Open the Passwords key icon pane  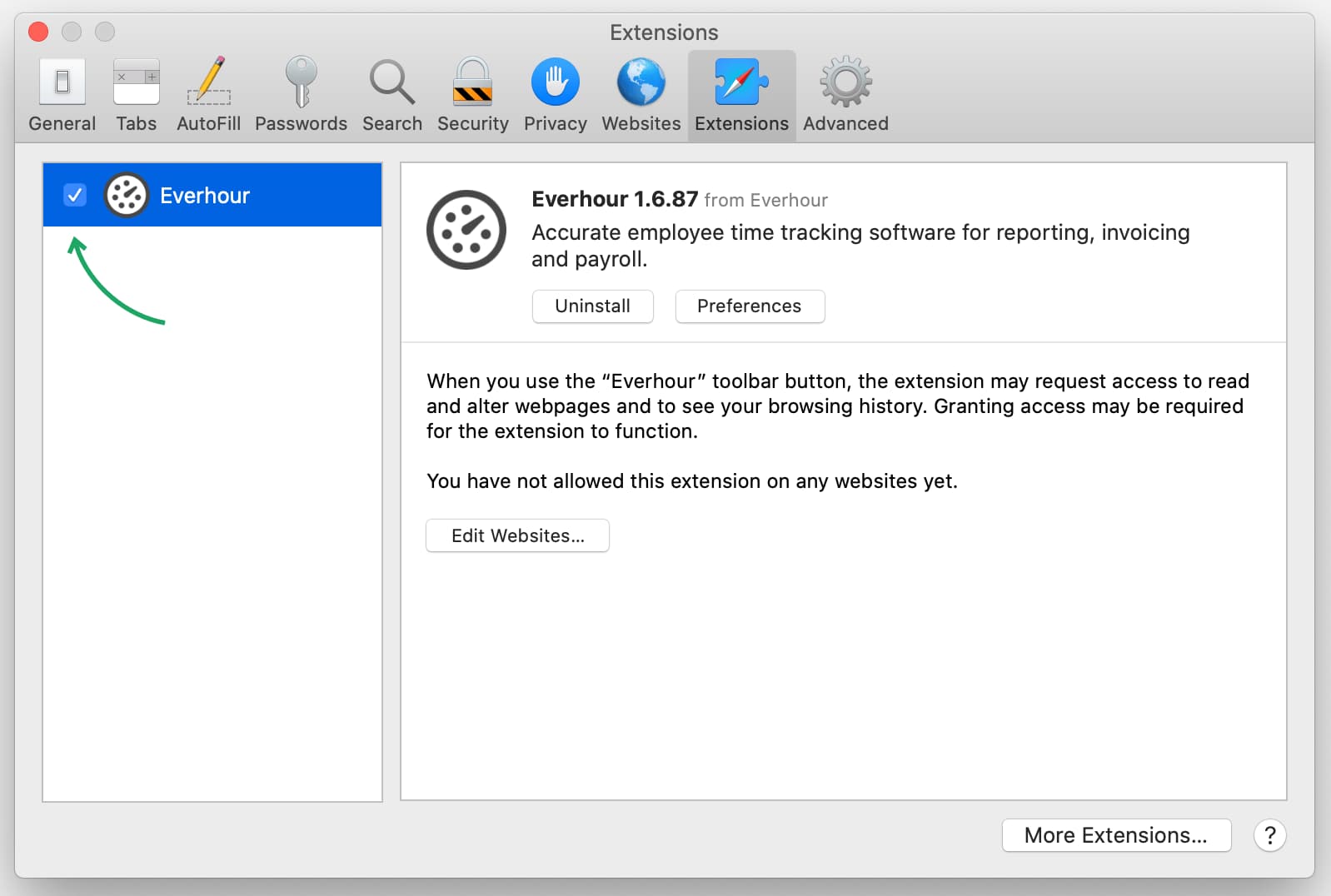(301, 95)
